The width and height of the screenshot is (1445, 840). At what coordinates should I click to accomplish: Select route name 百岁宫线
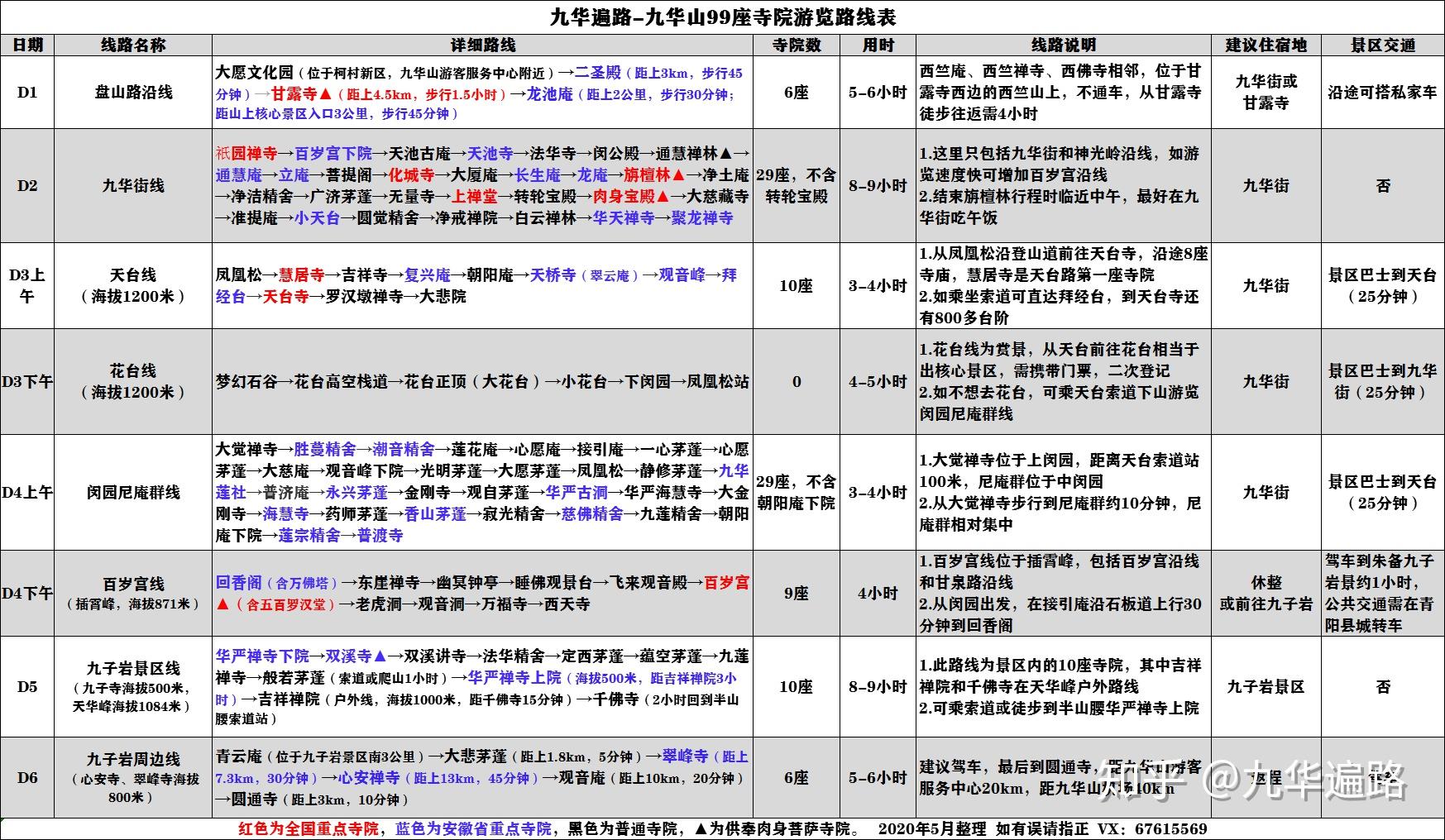point(133,584)
